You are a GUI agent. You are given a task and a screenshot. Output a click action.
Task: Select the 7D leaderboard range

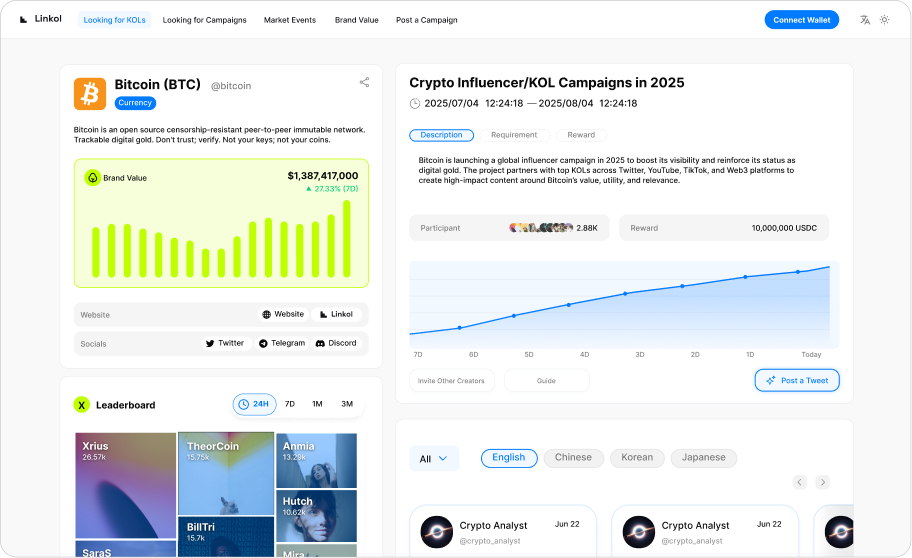(x=290, y=404)
